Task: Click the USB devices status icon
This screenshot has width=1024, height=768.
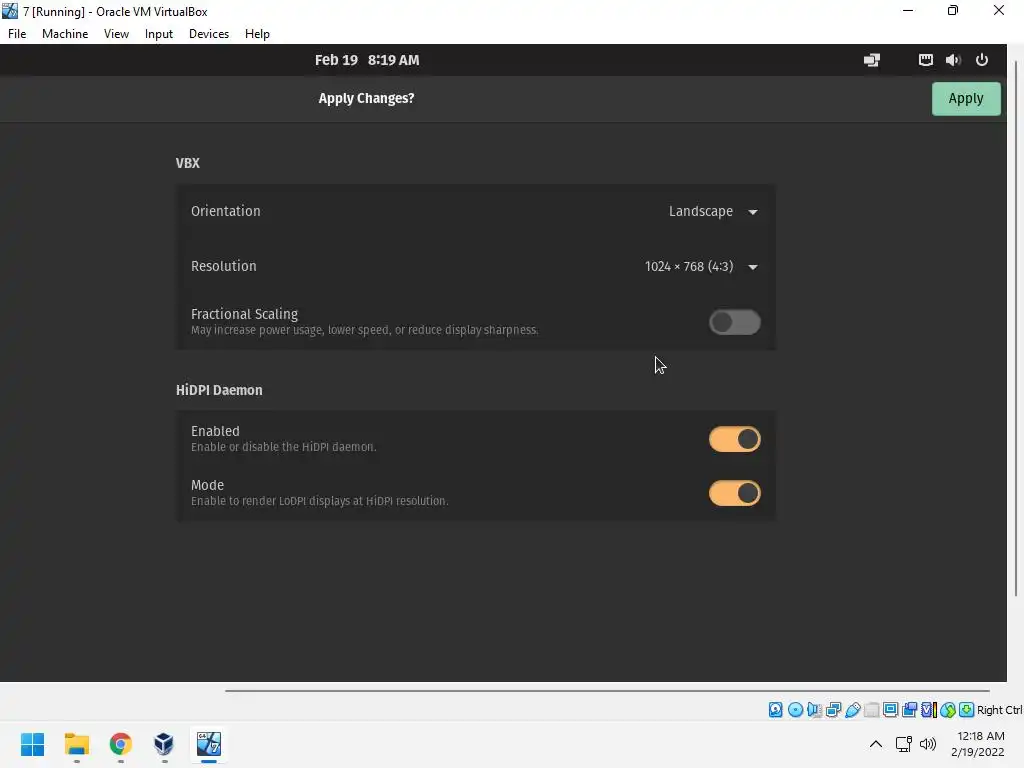Action: pyautogui.click(x=852, y=710)
